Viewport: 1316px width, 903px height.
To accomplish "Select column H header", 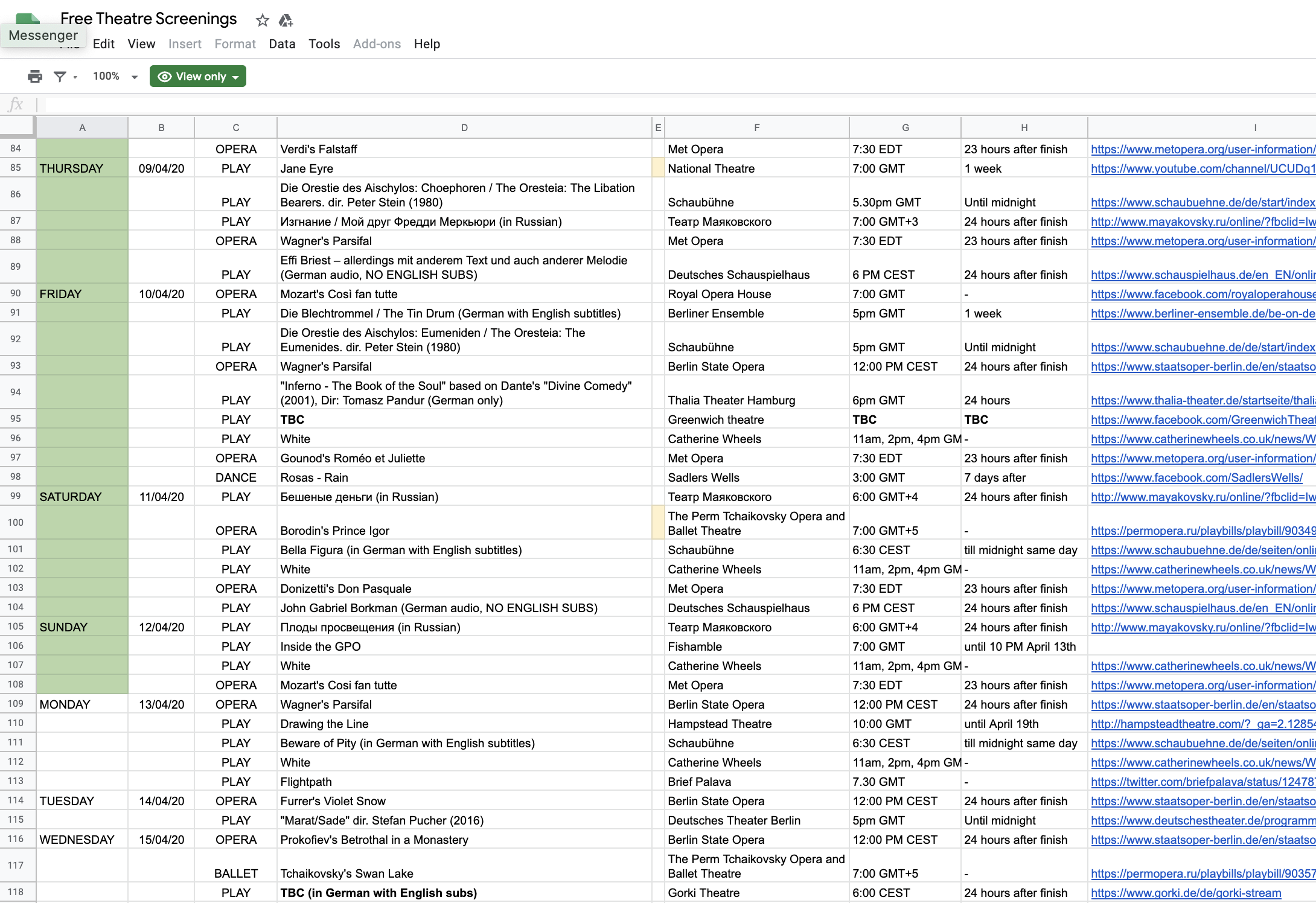I will 1024,127.
